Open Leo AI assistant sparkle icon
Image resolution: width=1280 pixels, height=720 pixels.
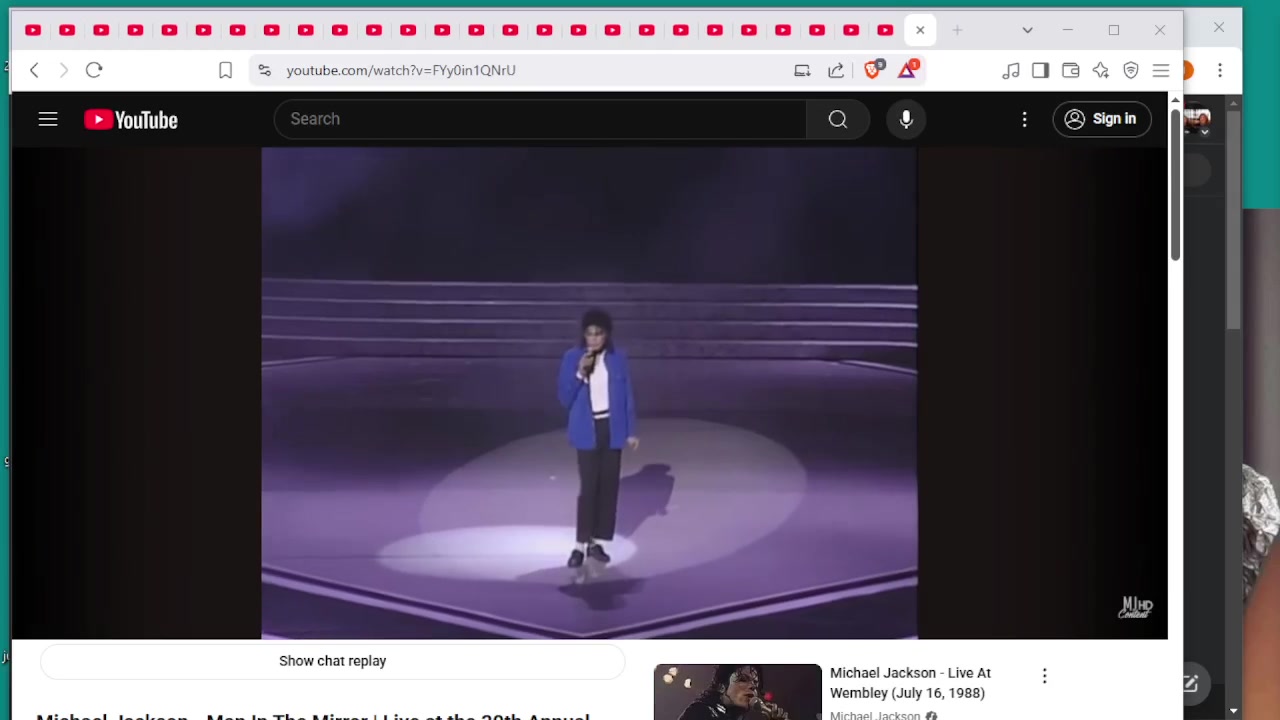[x=1101, y=70]
